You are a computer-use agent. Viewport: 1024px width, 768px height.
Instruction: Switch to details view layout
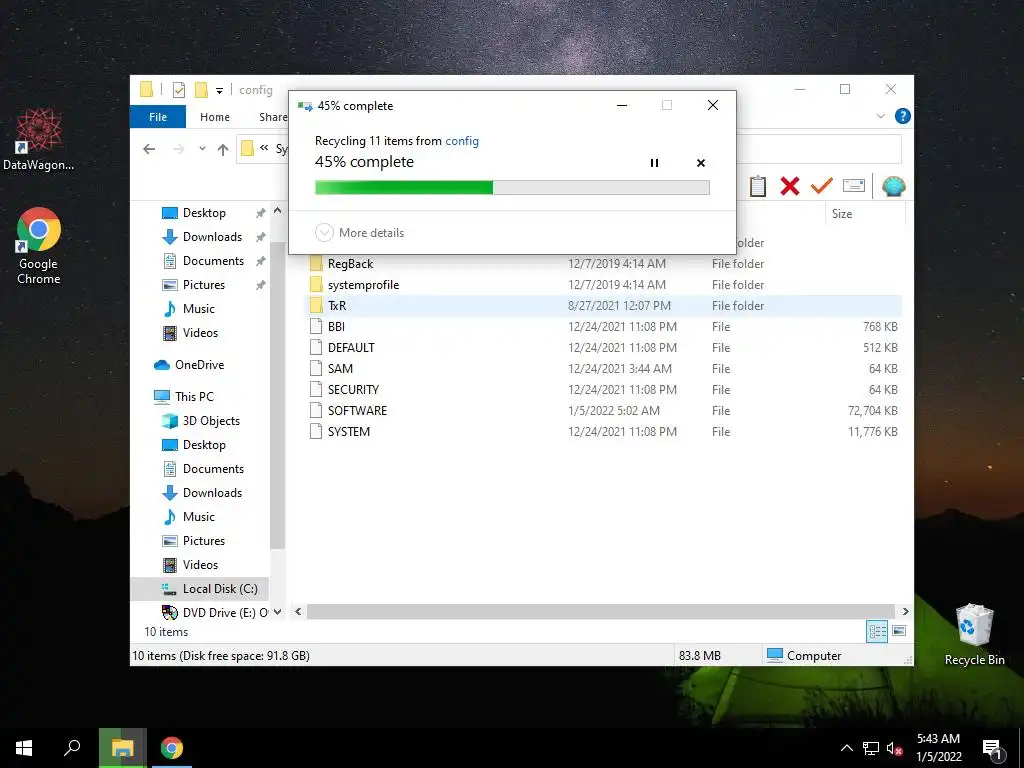877,631
